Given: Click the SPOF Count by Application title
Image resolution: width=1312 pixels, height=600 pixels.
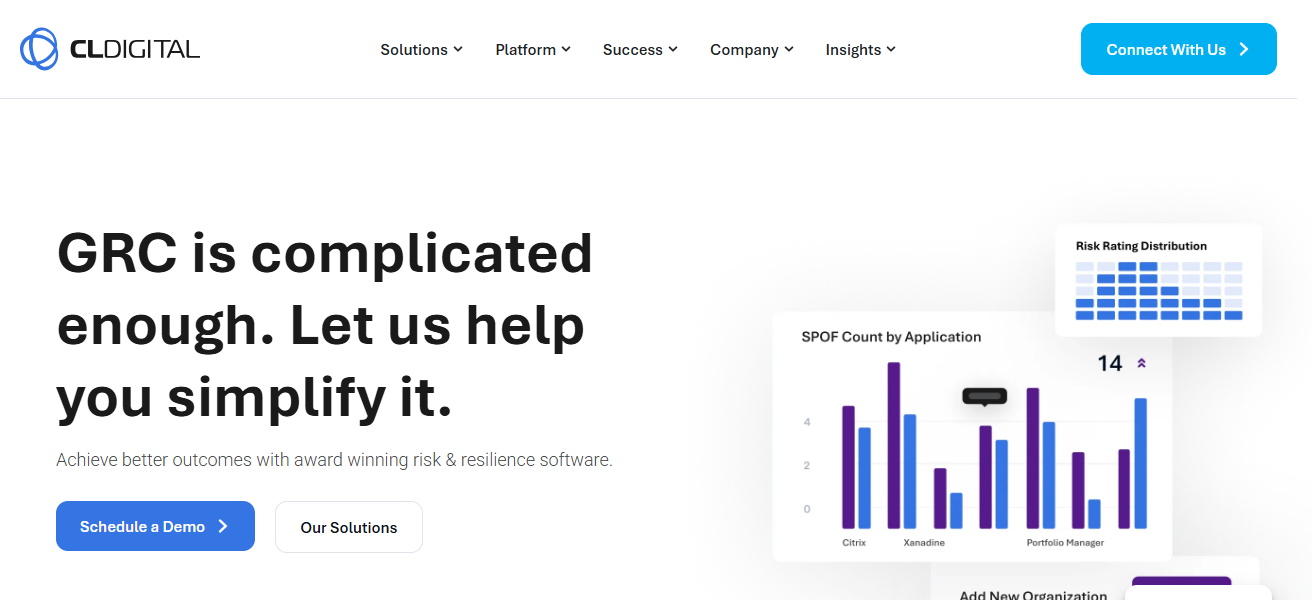Looking at the screenshot, I should [x=891, y=337].
